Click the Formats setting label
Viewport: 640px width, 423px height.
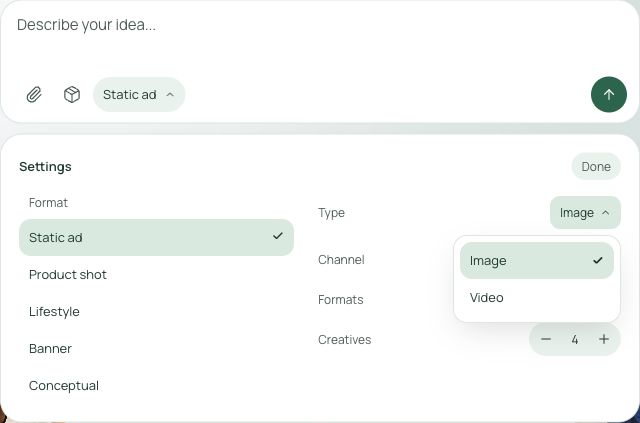click(x=341, y=300)
